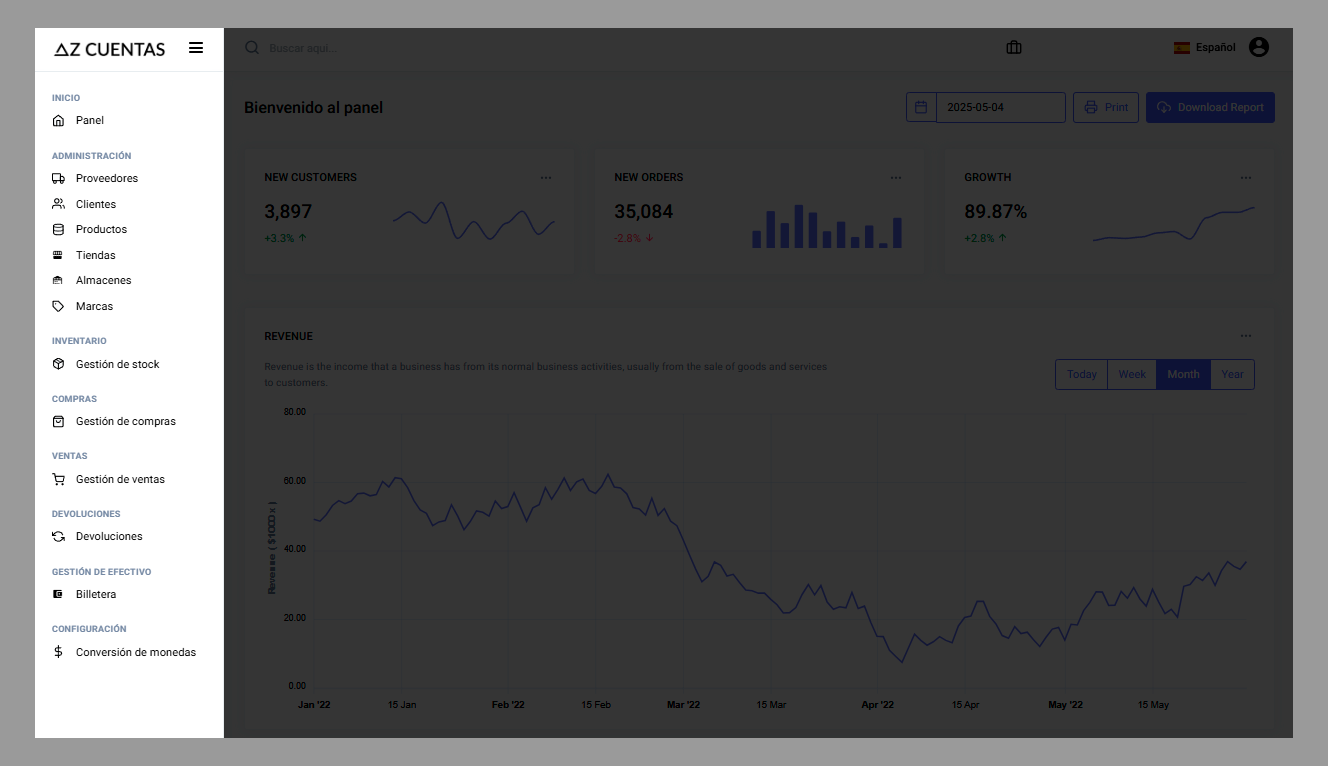Click the Download Report button

pos(1210,107)
